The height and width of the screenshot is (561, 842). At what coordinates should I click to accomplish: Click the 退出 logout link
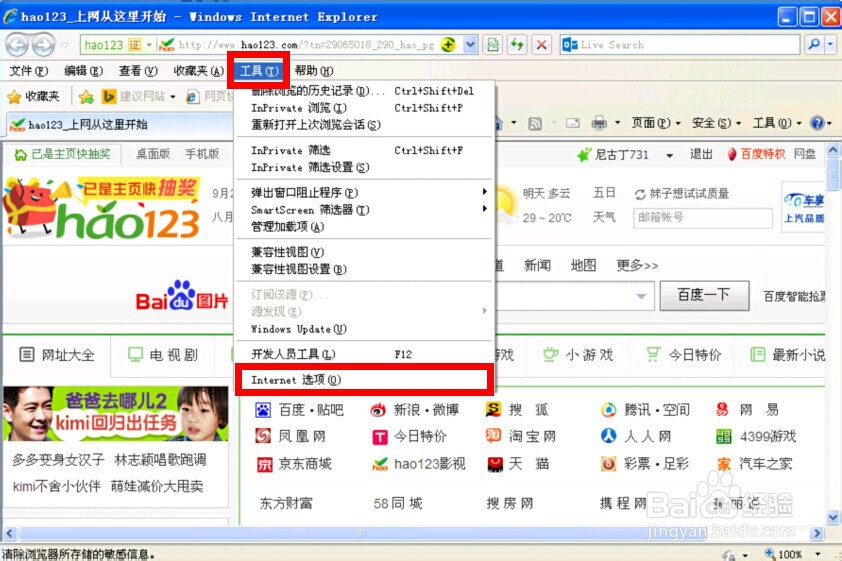[x=701, y=155]
